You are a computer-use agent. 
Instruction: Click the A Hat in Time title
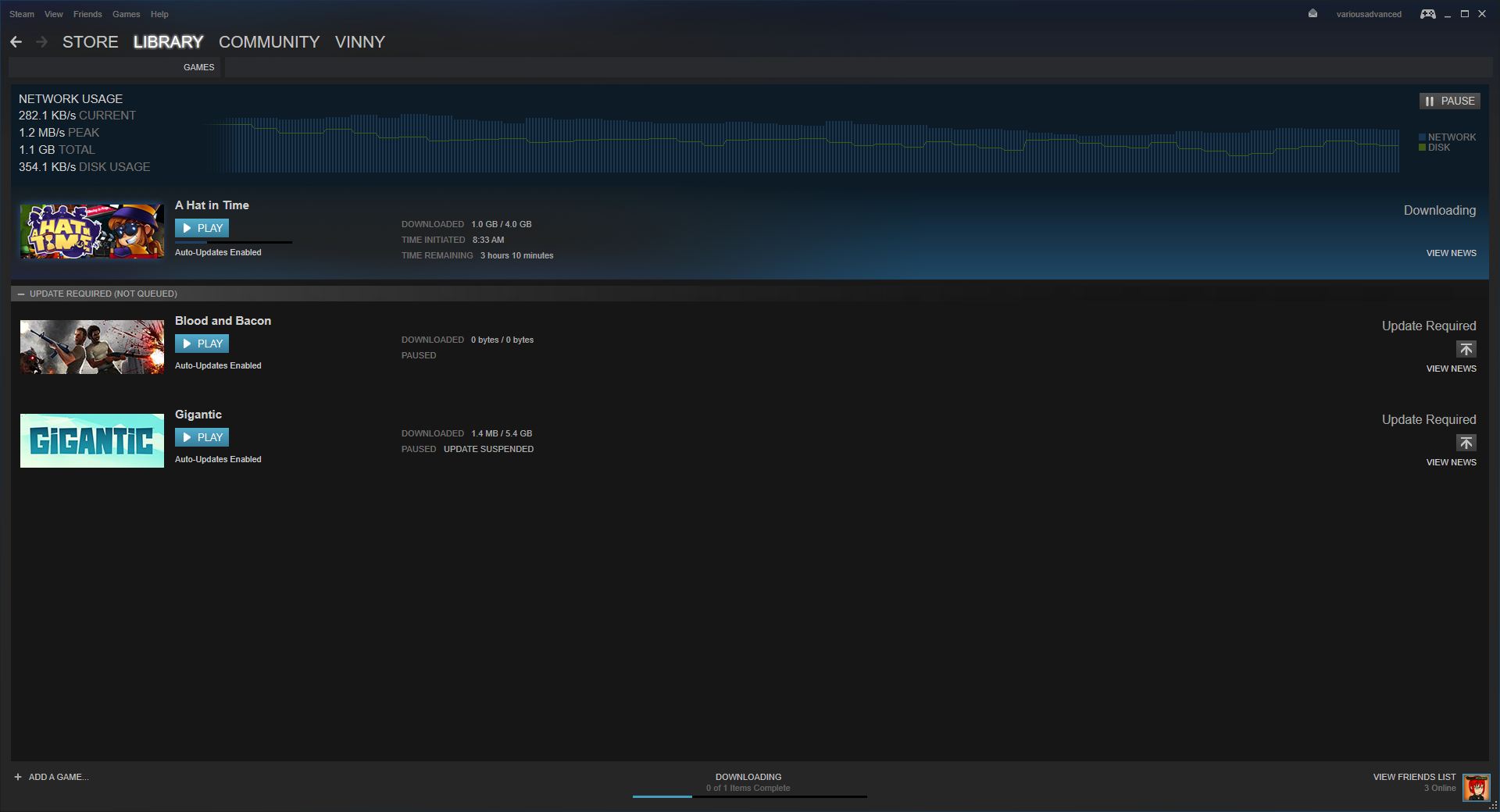pyautogui.click(x=212, y=205)
